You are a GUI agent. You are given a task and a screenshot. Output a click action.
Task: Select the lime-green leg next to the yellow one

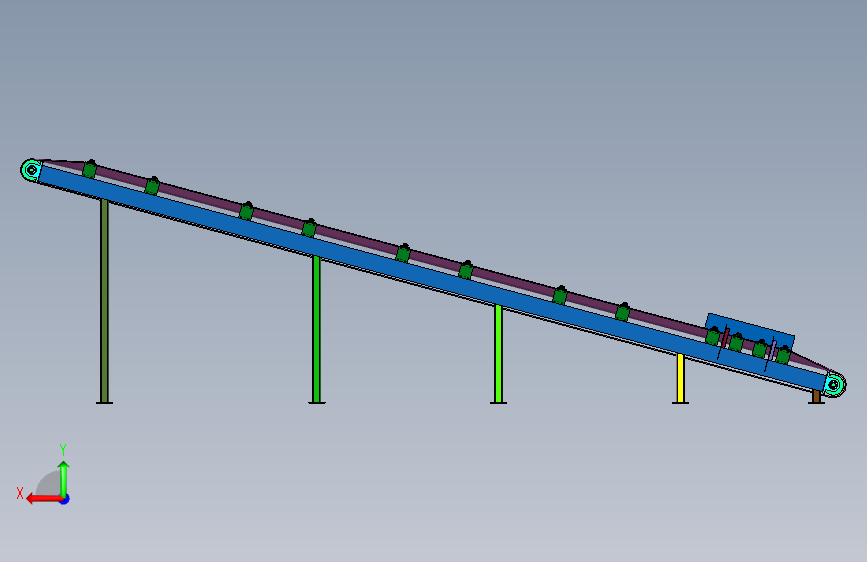click(x=498, y=354)
